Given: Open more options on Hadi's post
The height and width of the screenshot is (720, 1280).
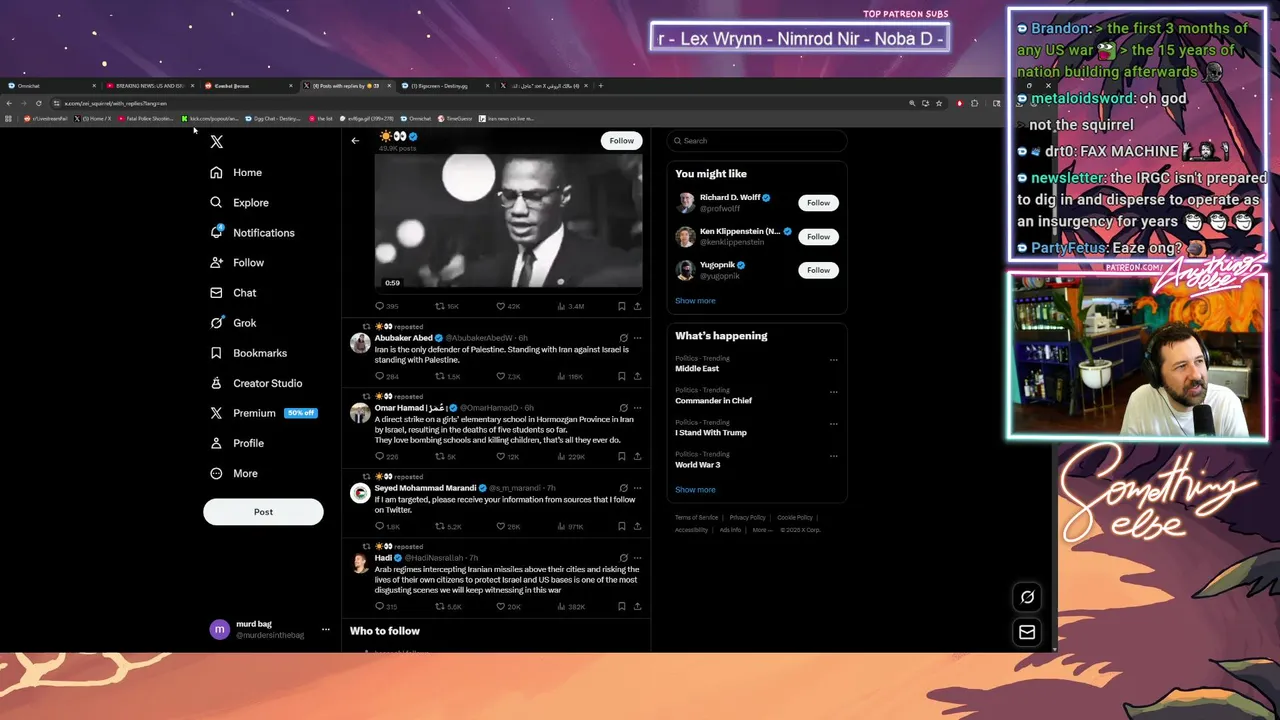Looking at the screenshot, I should (637, 558).
